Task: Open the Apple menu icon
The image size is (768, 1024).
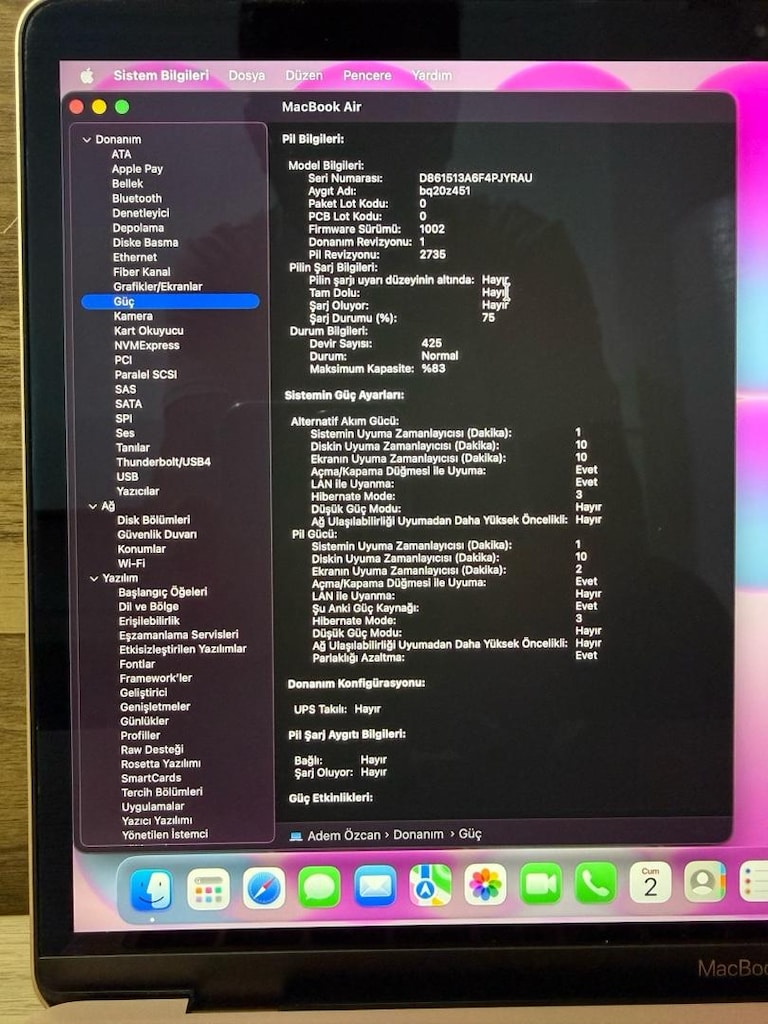Action: tap(86, 76)
